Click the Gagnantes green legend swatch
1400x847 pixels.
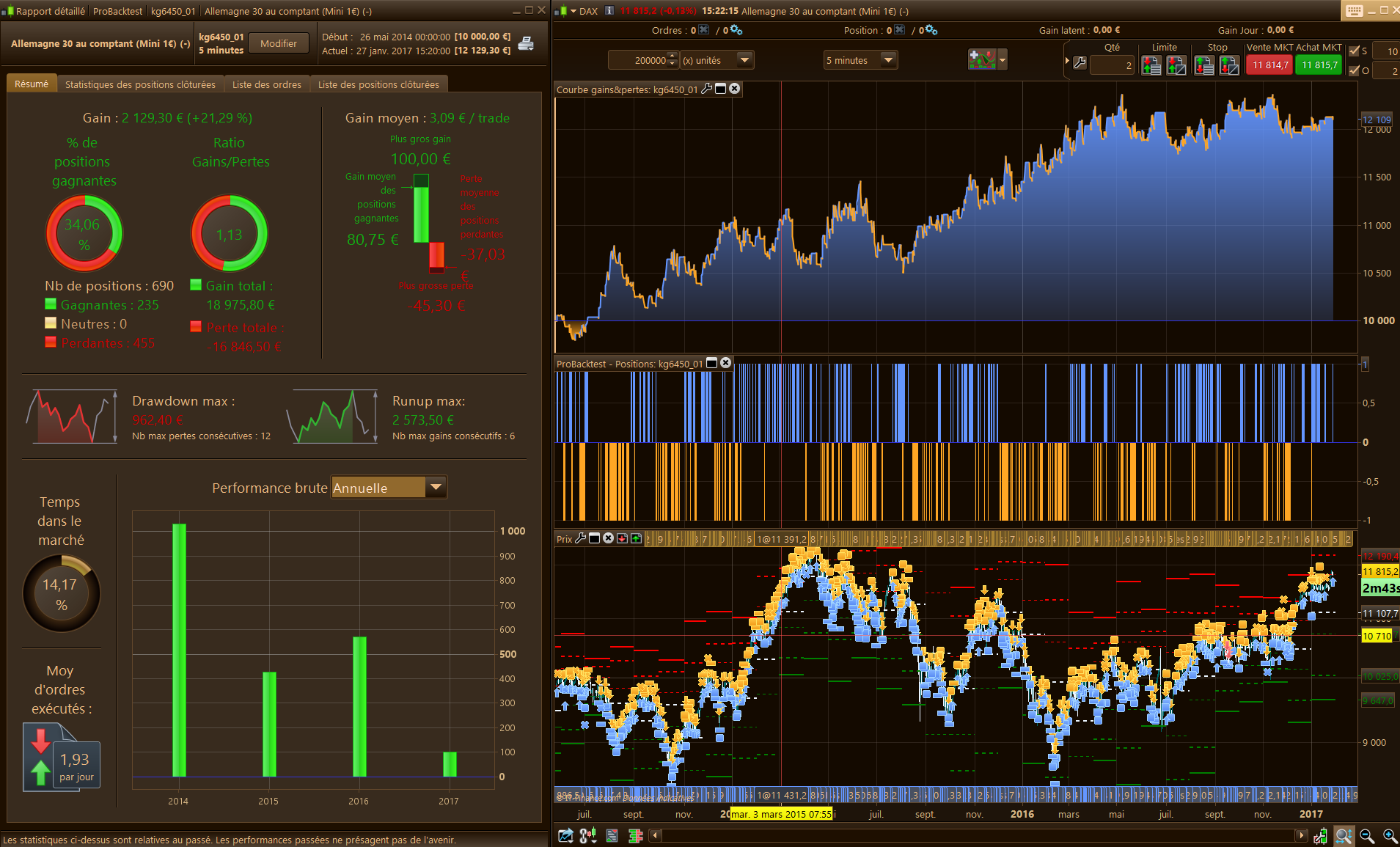coord(51,304)
